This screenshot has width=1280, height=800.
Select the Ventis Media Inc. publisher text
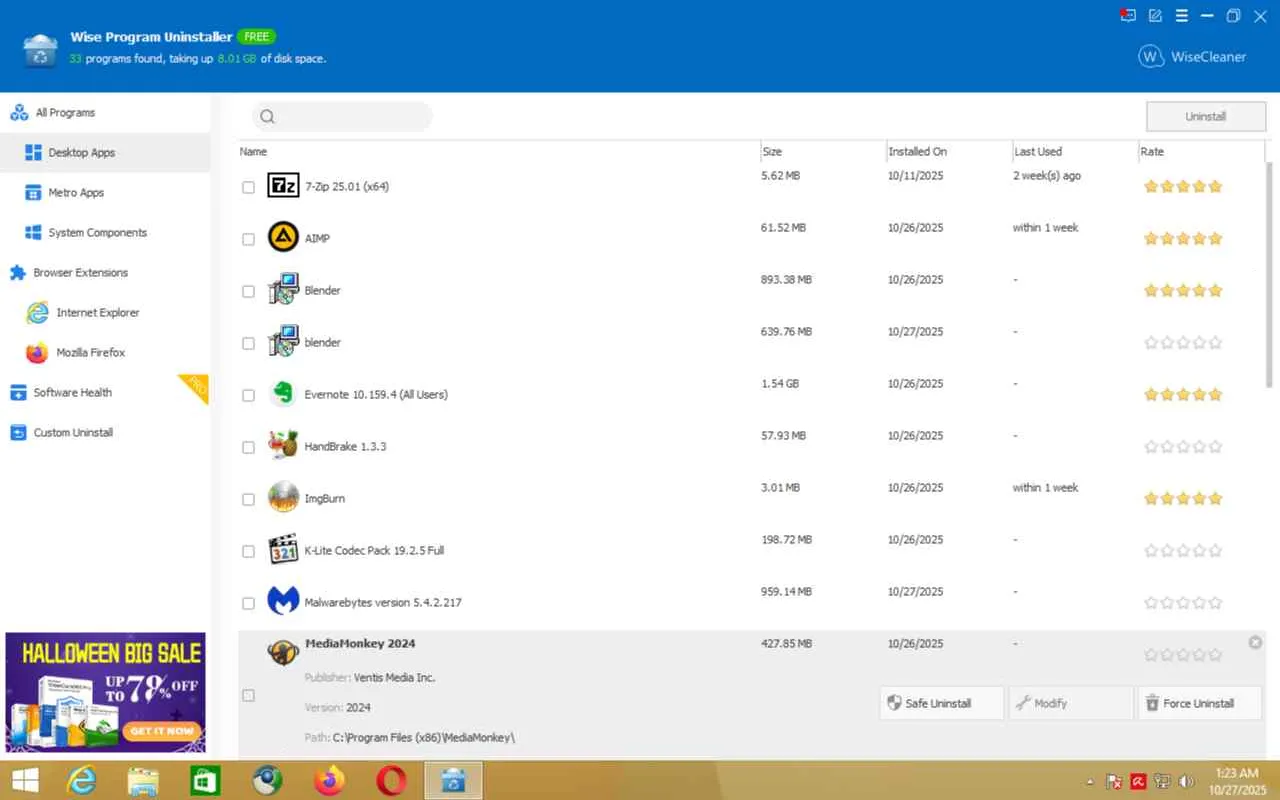pyautogui.click(x=395, y=677)
